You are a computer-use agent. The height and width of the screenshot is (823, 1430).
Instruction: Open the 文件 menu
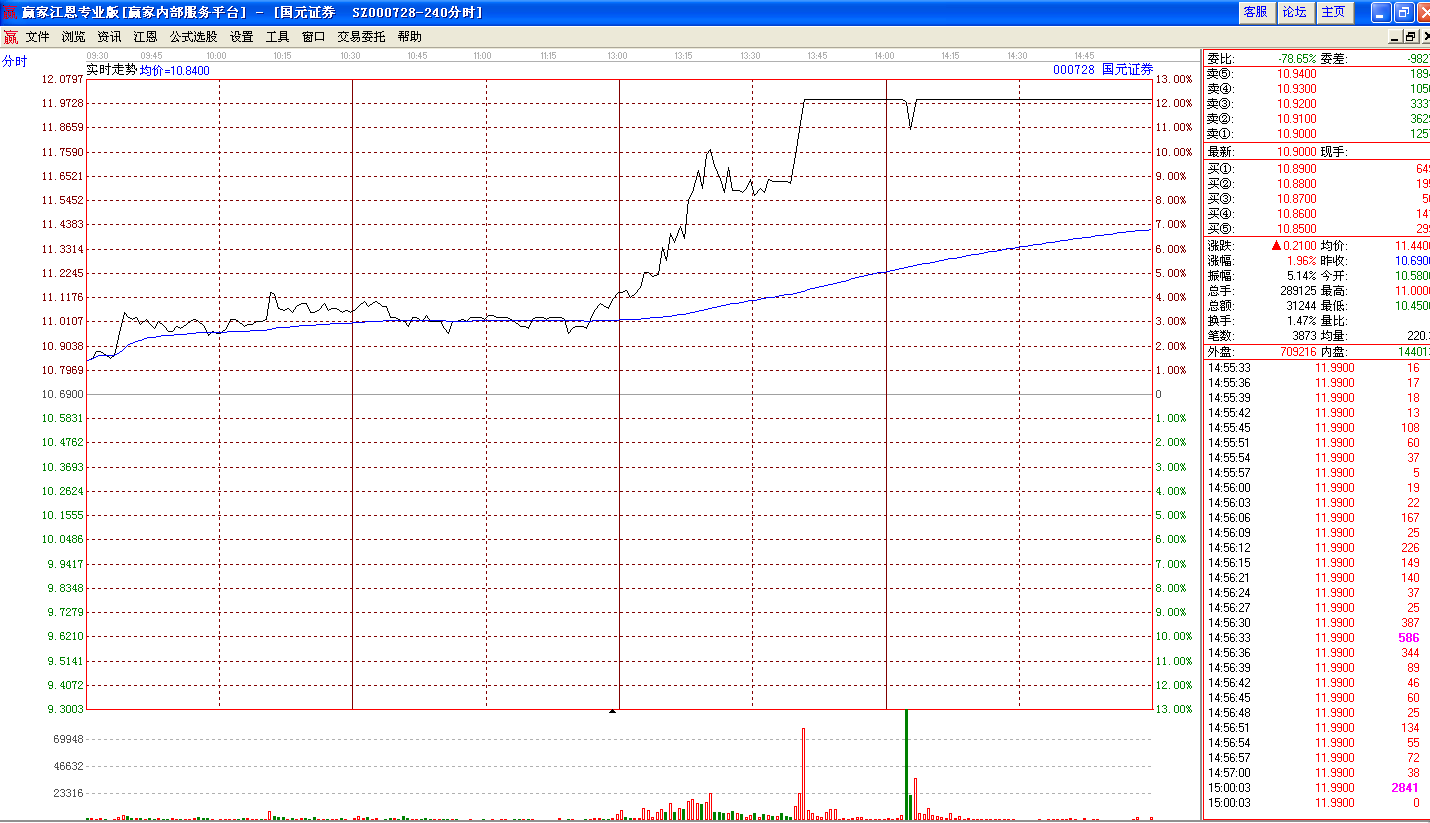click(37, 37)
